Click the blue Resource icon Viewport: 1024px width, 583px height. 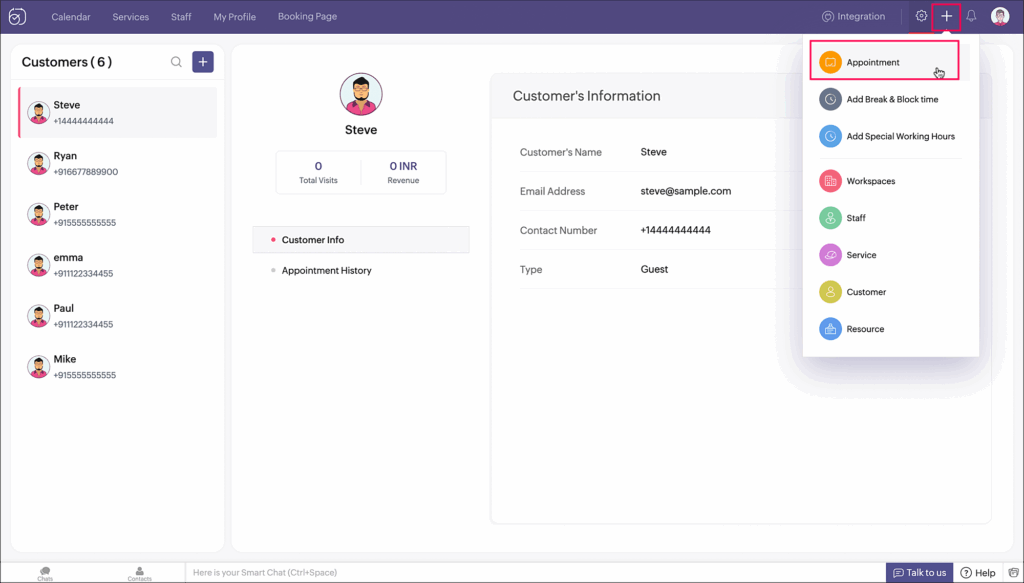830,329
